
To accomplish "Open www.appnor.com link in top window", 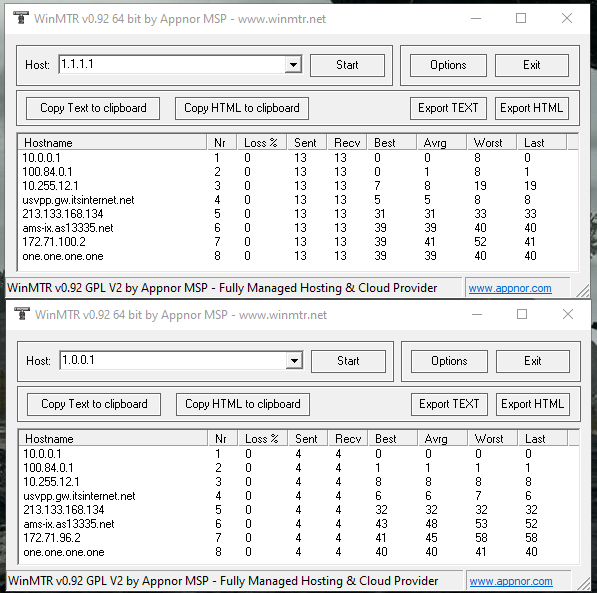I will click(510, 288).
